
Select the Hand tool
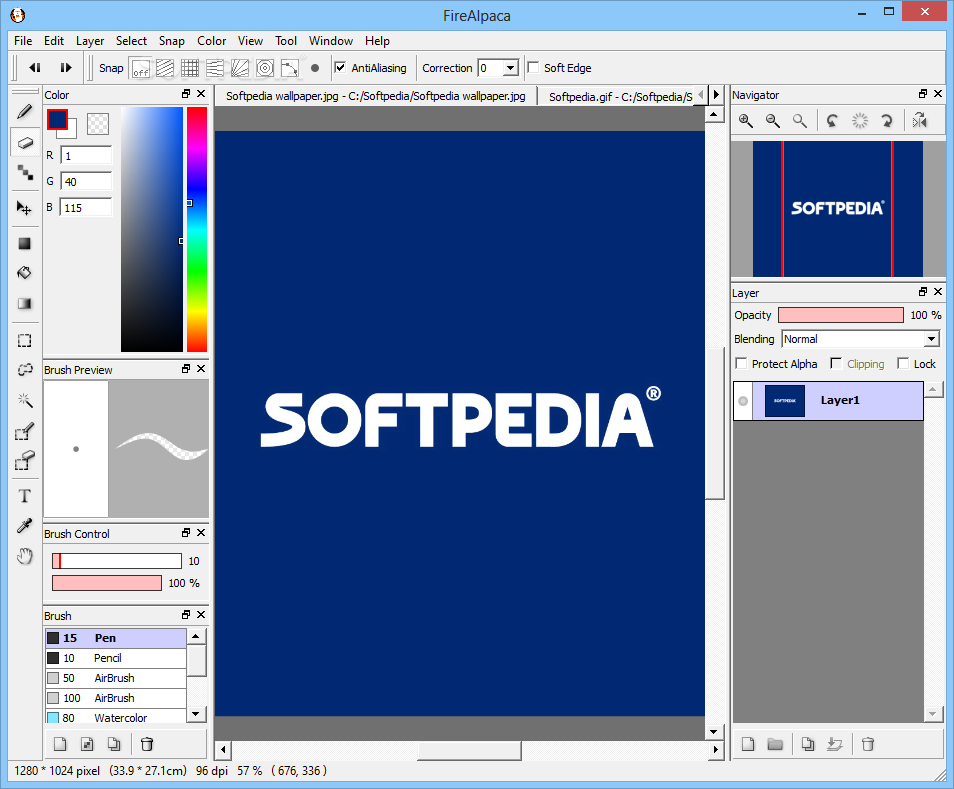[x=24, y=555]
